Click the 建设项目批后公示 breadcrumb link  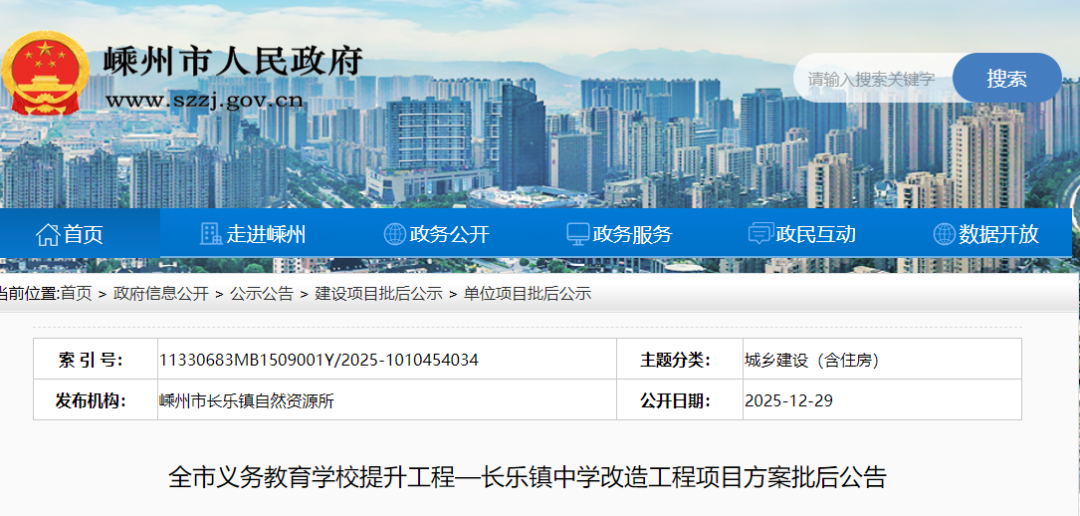point(379,293)
